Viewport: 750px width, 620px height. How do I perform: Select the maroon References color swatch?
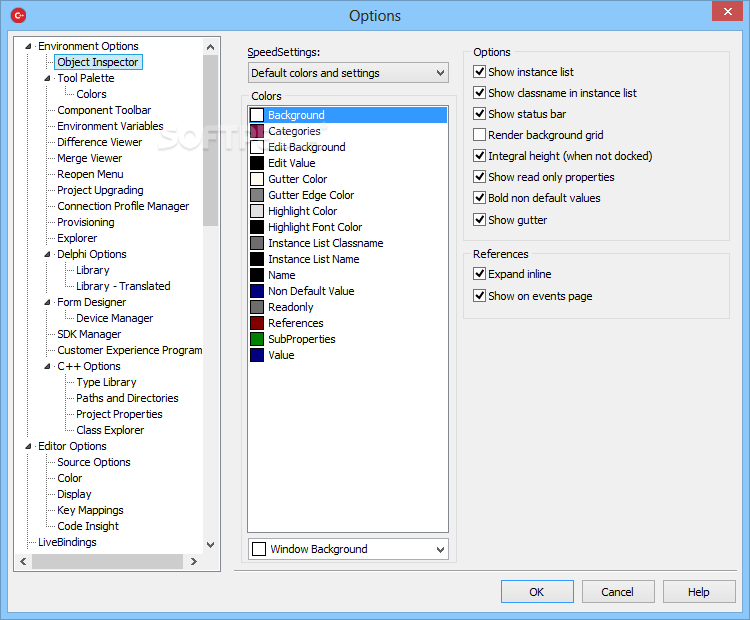(x=257, y=323)
